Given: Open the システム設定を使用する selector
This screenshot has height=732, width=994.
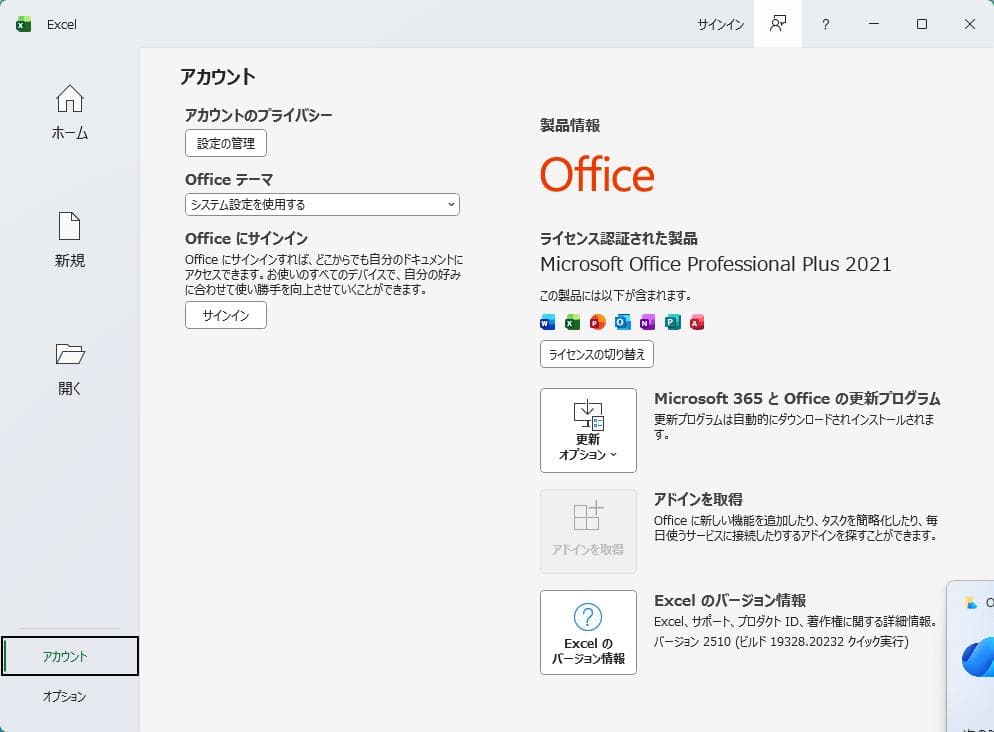Looking at the screenshot, I should coord(322,204).
